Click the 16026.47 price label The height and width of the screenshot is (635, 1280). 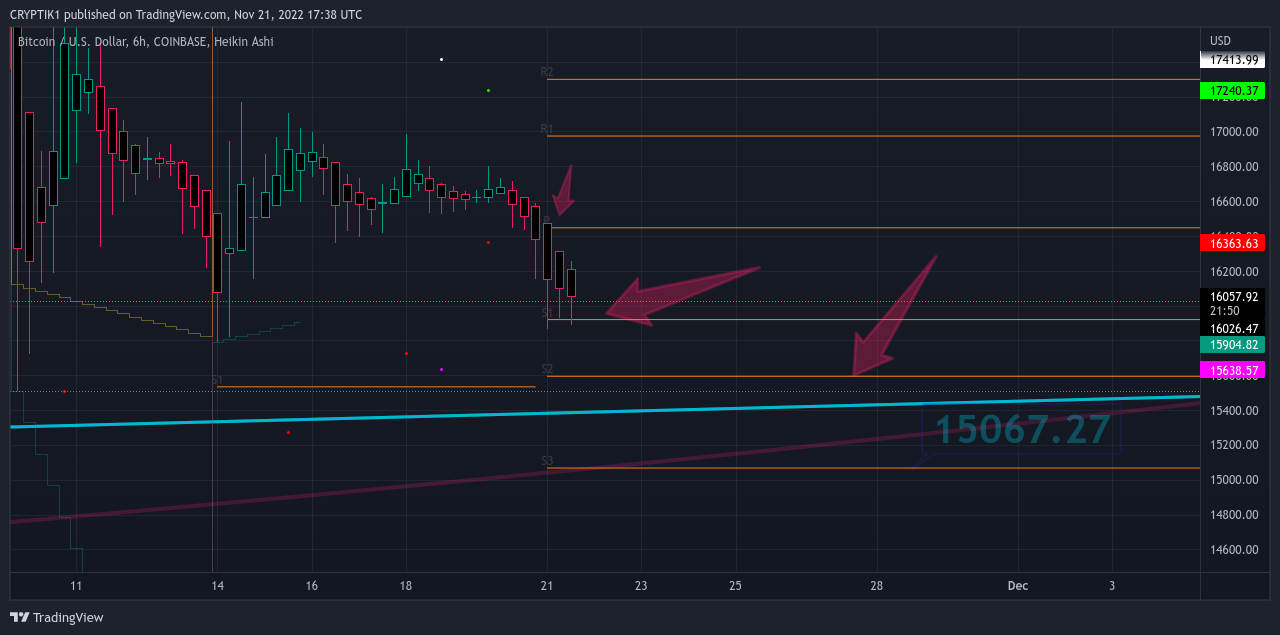click(x=1233, y=328)
